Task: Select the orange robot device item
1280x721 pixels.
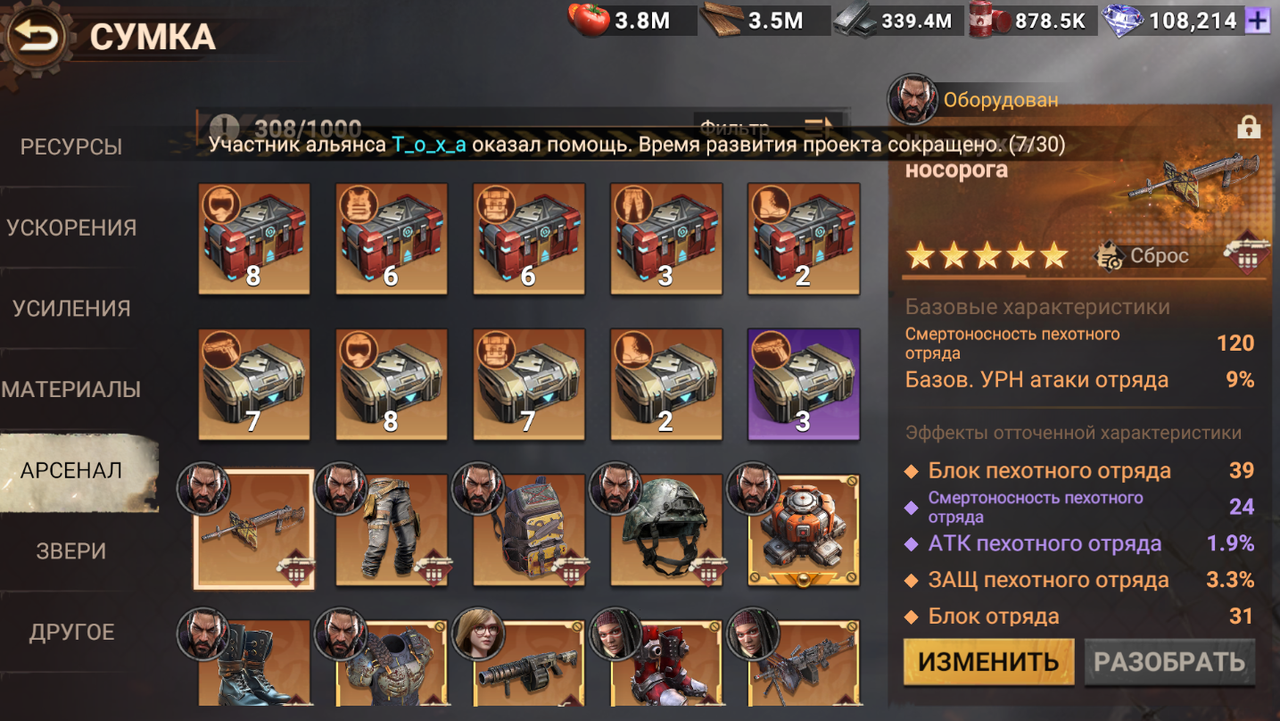Action: click(804, 529)
